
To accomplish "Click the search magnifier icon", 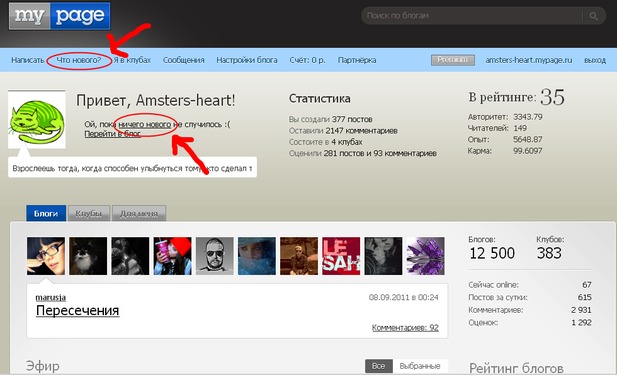I will click(593, 16).
